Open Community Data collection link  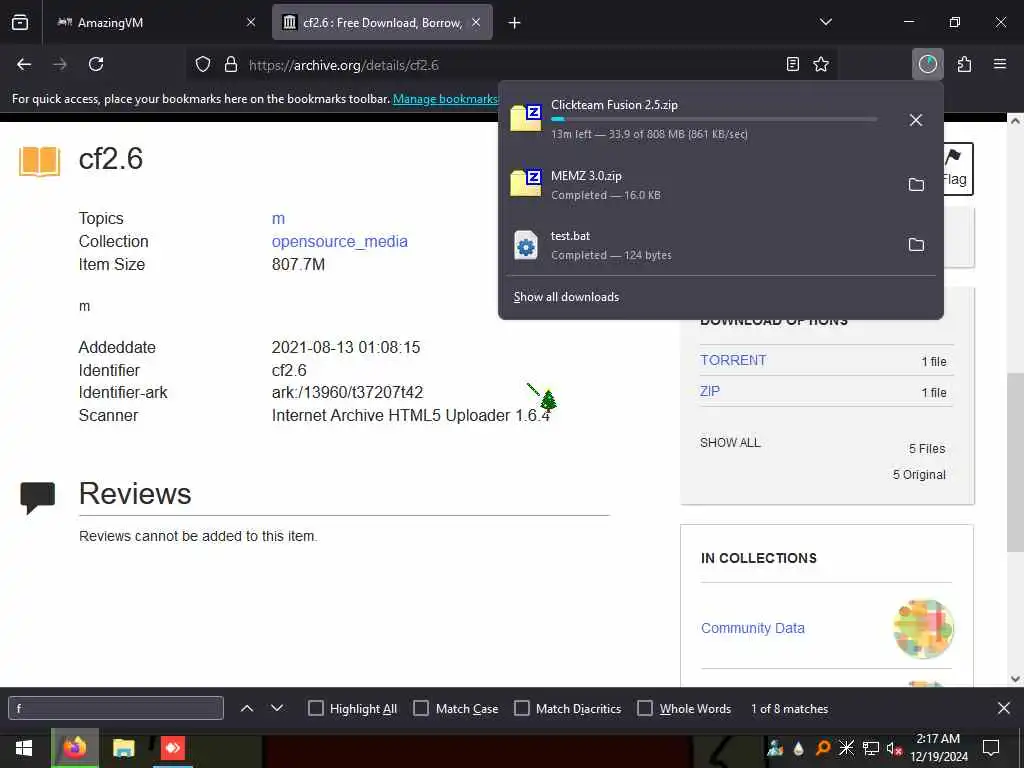click(752, 628)
